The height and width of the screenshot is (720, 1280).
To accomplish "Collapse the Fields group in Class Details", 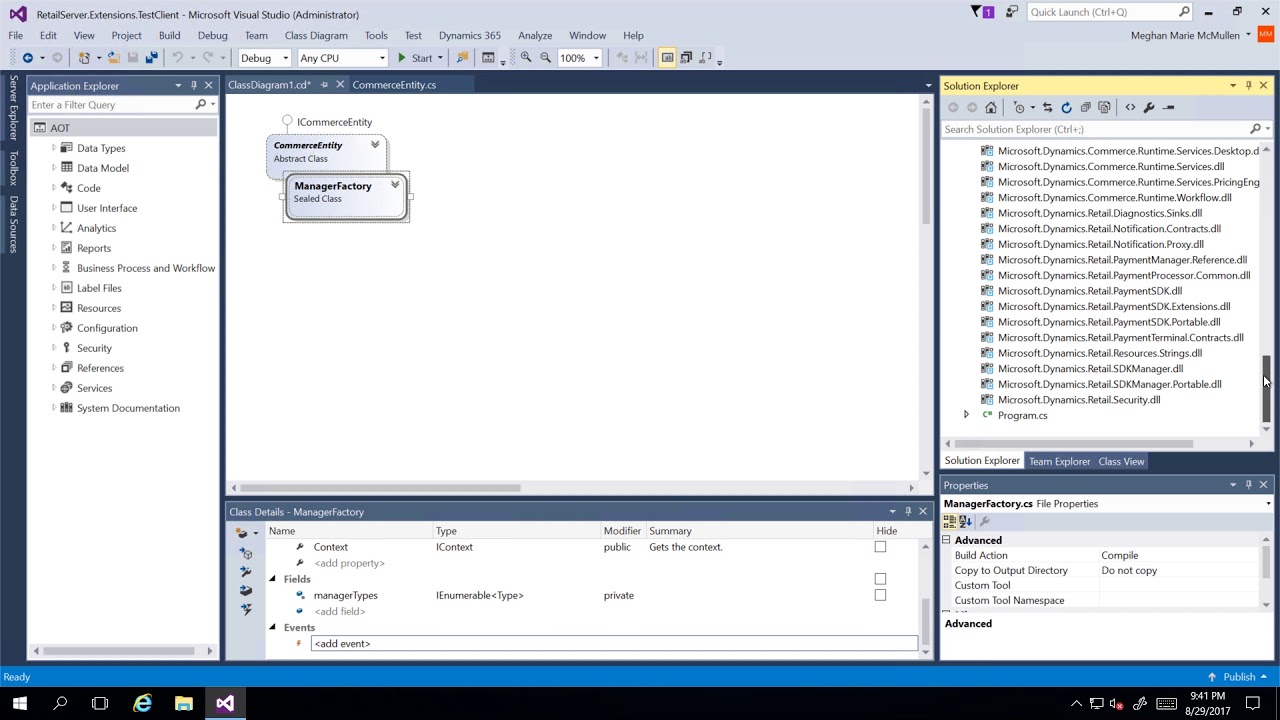I will (x=272, y=579).
